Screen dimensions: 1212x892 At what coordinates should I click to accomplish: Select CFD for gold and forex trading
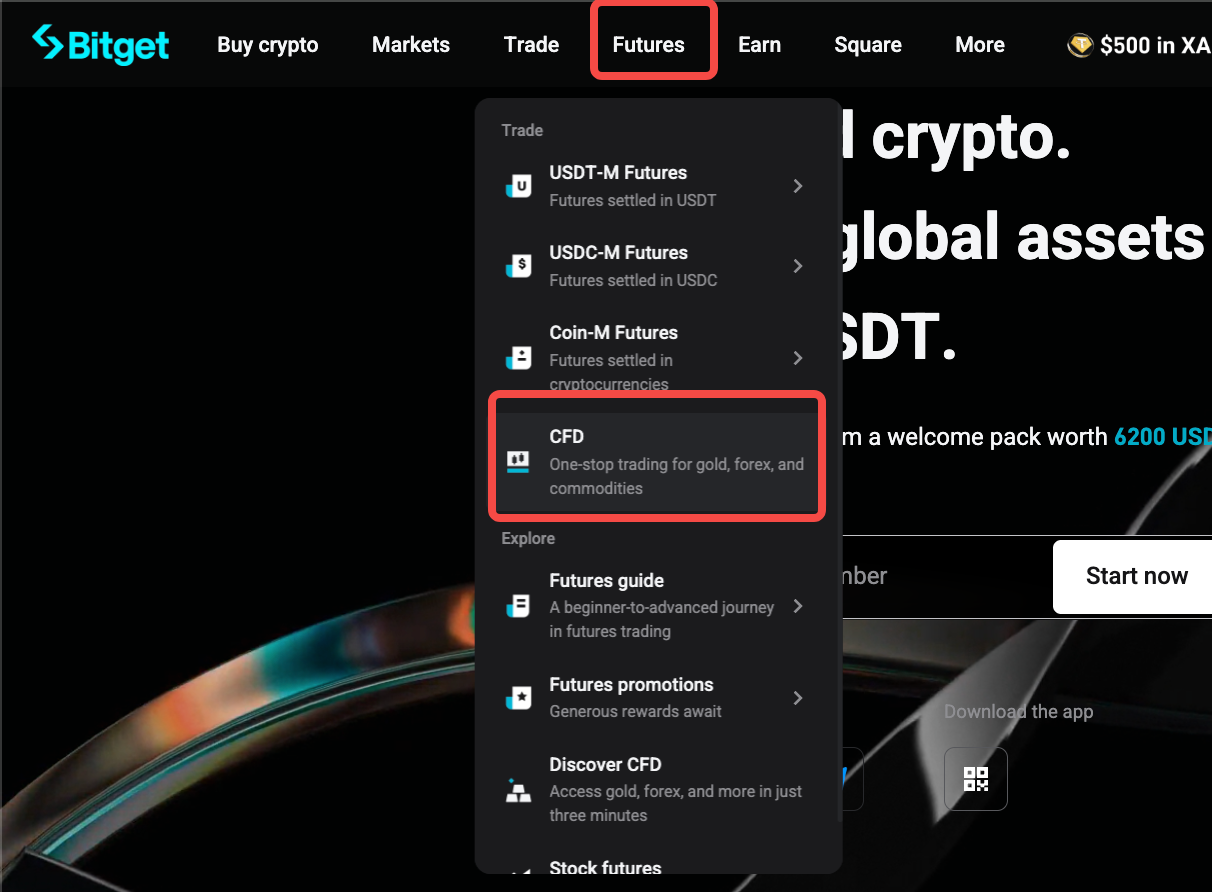coord(656,460)
